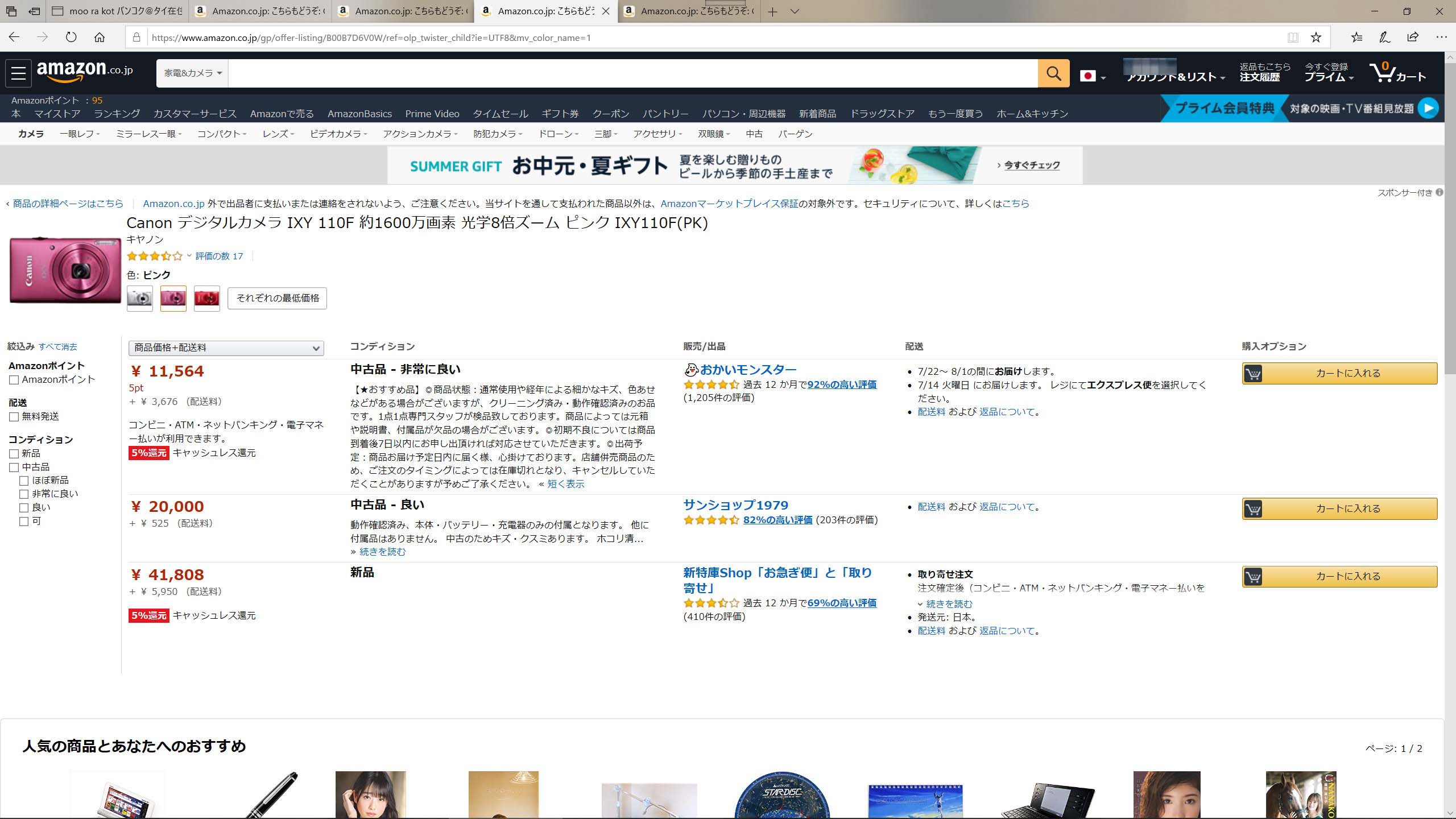Open the shopping cart icon
Image resolution: width=1456 pixels, height=819 pixels.
1397,73
